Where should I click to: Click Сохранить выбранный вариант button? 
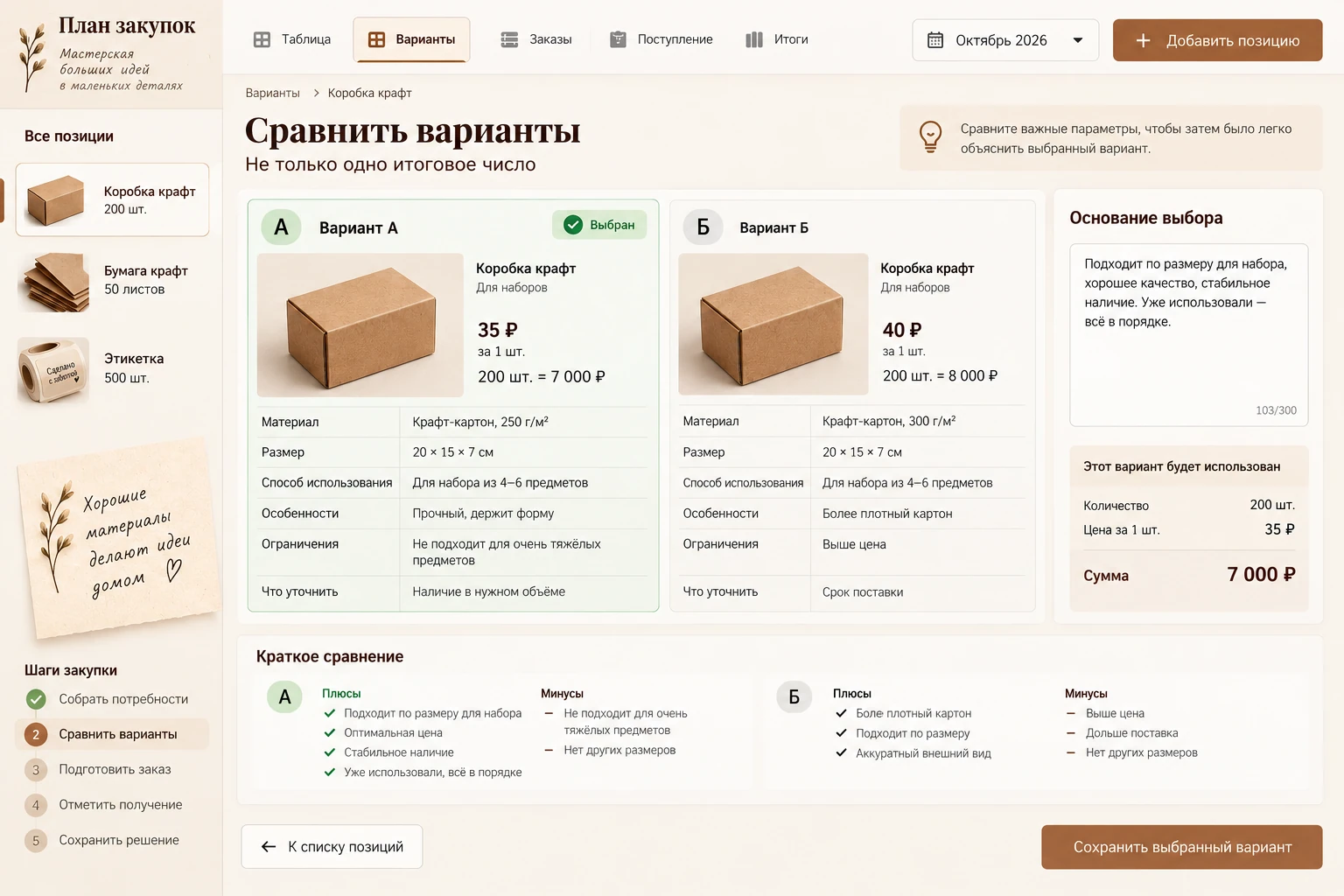1182,847
